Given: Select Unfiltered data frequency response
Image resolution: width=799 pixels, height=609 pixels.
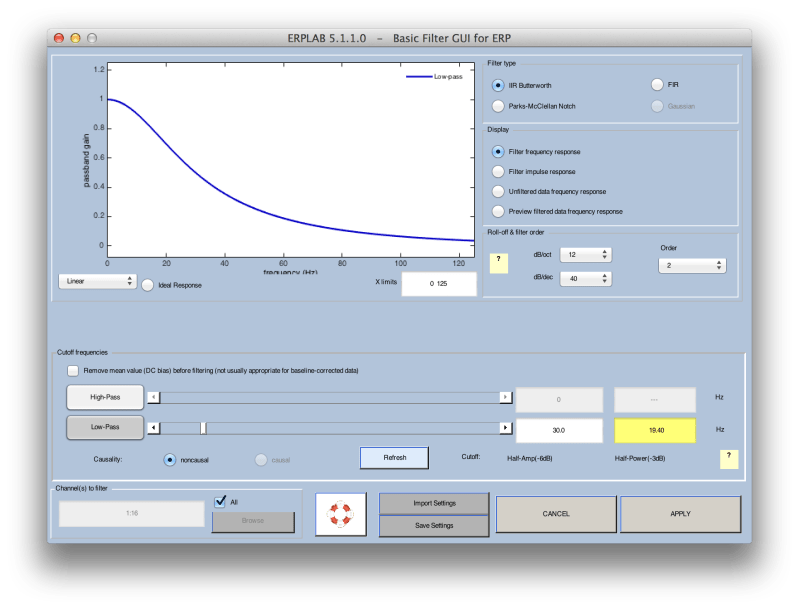Looking at the screenshot, I should click(498, 192).
